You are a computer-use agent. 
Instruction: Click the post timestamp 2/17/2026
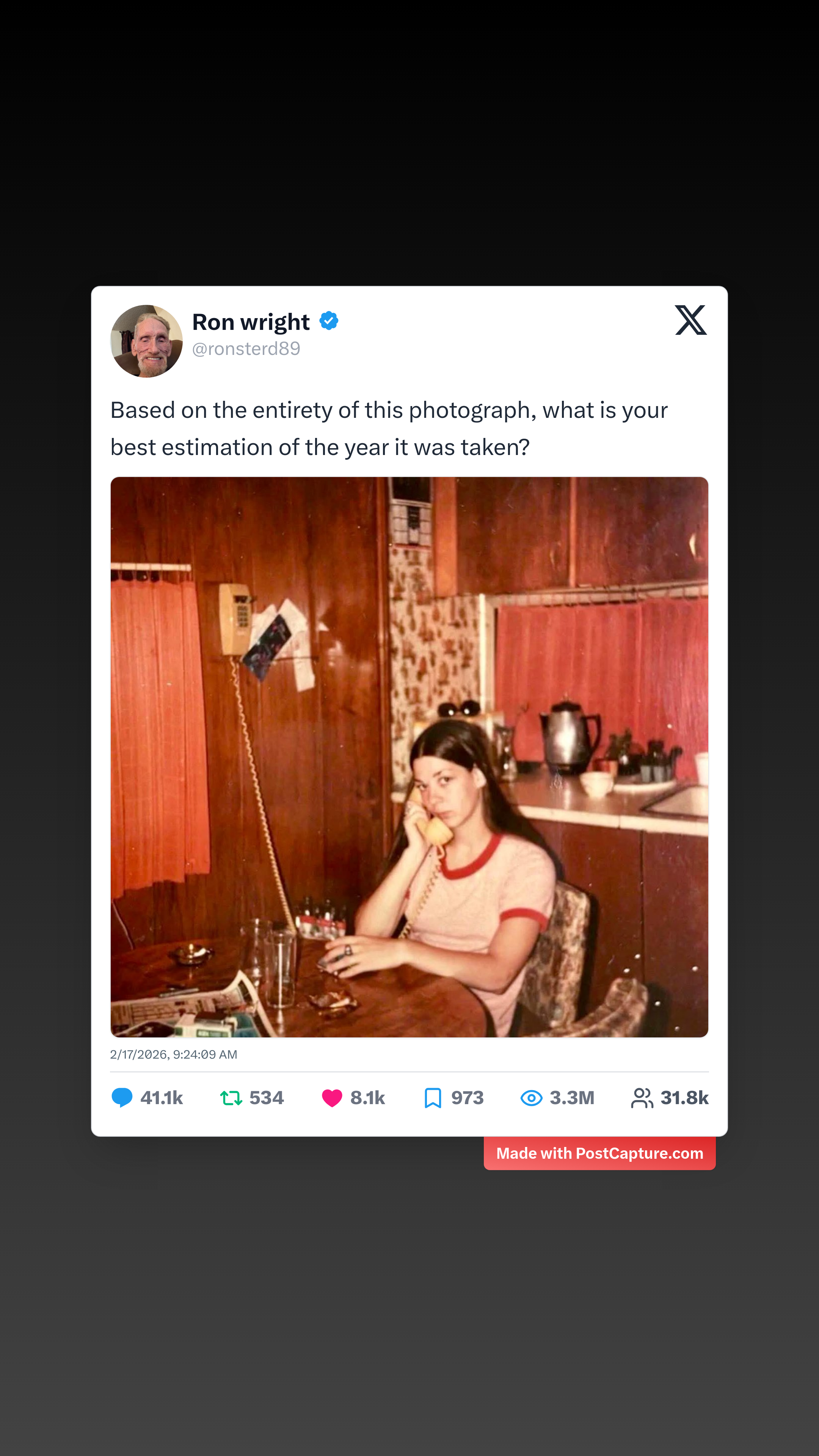tap(174, 1054)
